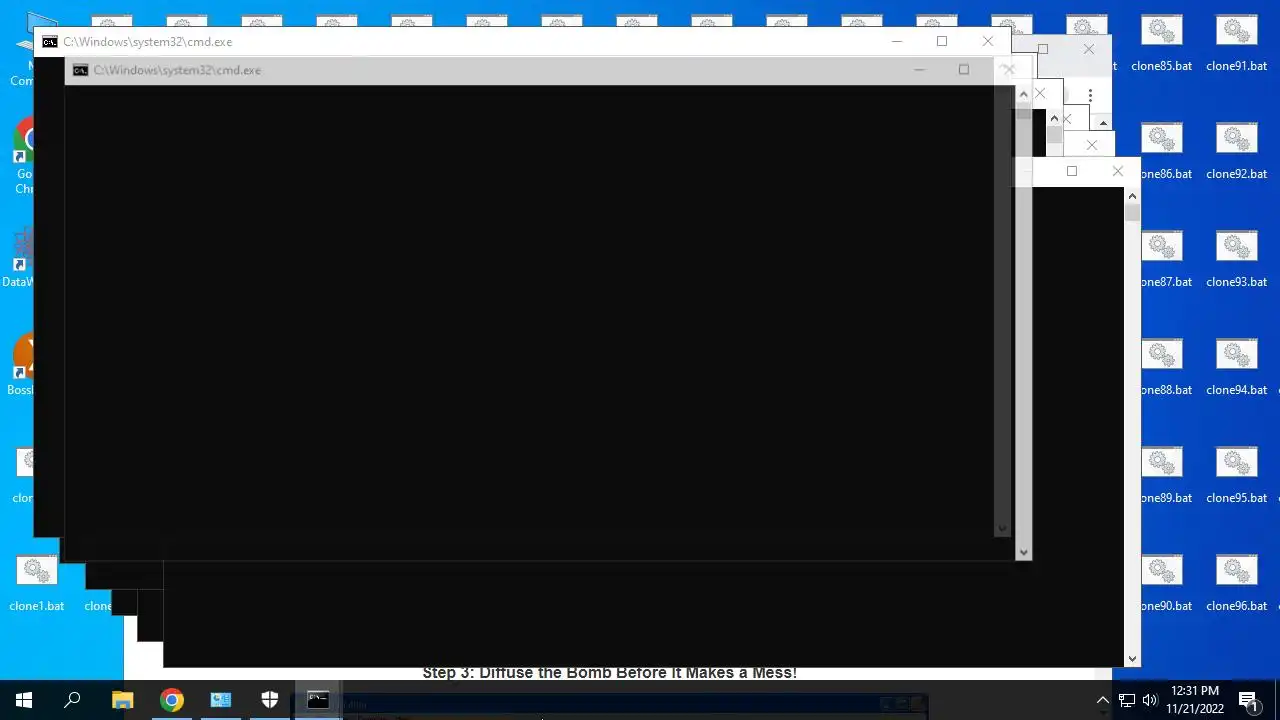Open the three-dot menu in background window
Image resolution: width=1280 pixels, height=720 pixels.
tap(1090, 95)
